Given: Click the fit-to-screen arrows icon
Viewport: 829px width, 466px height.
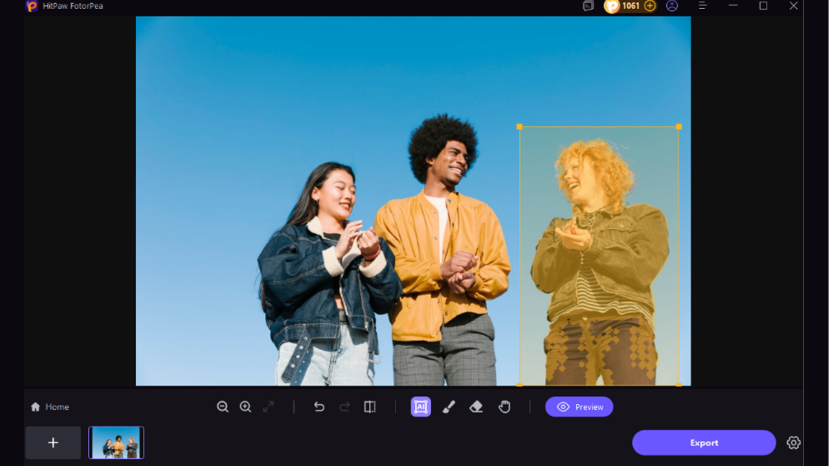Looking at the screenshot, I should (269, 407).
